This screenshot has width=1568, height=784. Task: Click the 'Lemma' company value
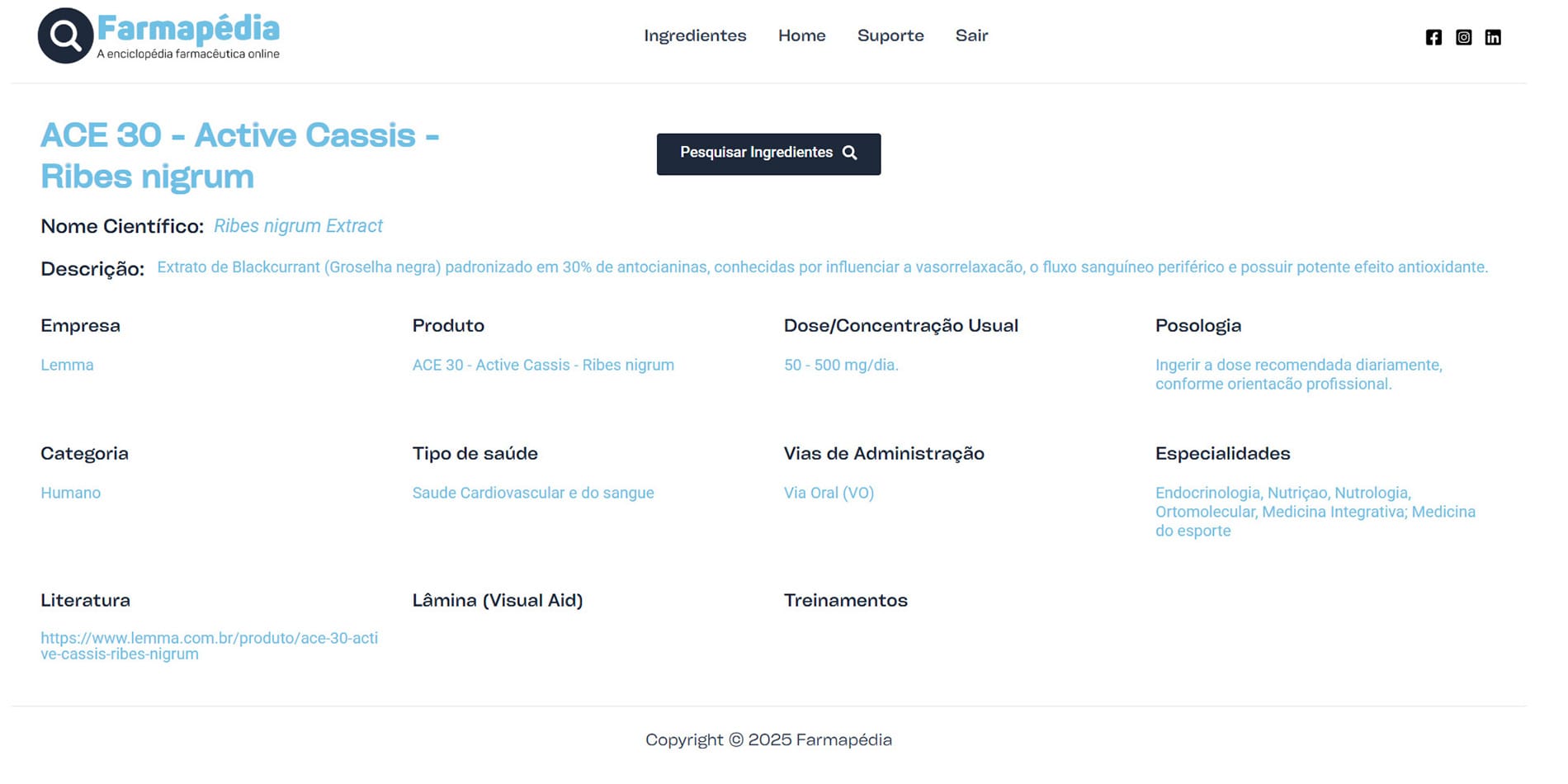point(67,365)
